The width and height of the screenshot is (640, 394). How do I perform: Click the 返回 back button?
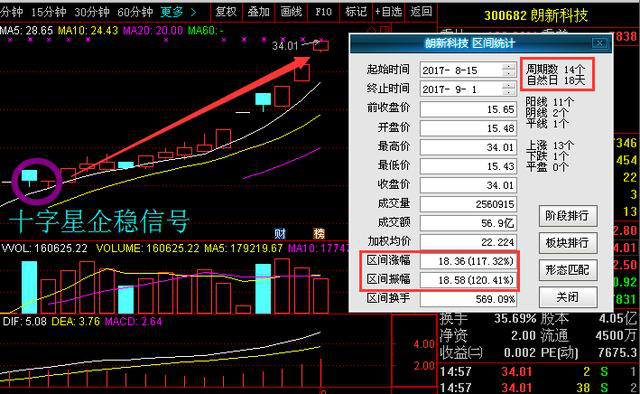(x=421, y=12)
